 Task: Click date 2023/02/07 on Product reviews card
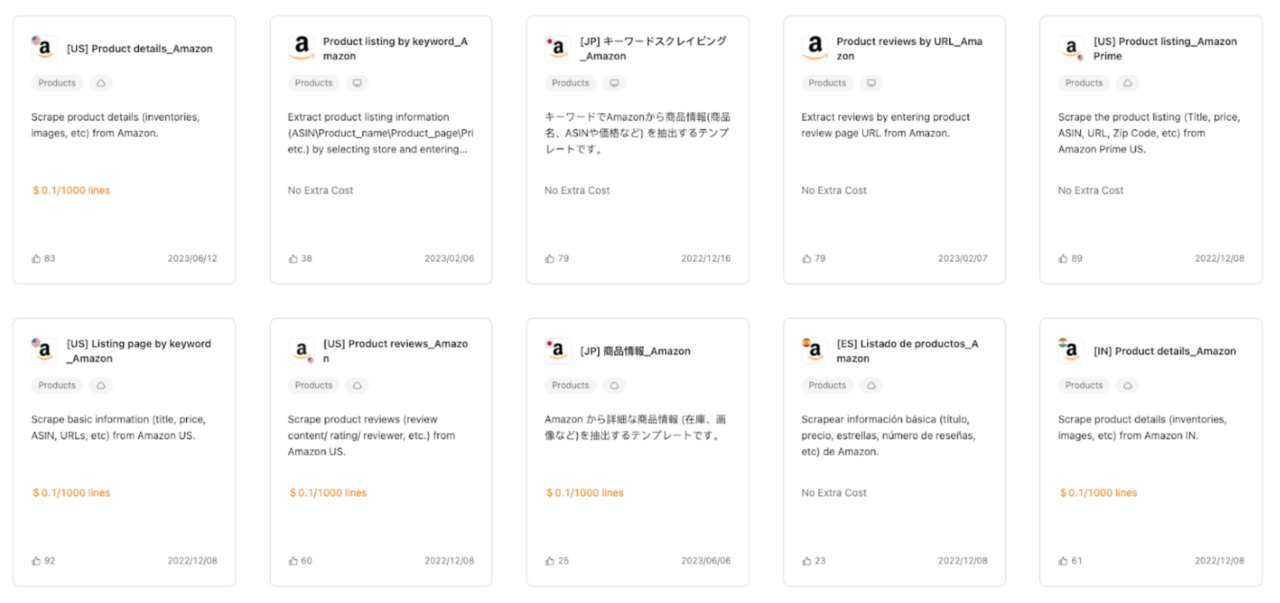(963, 258)
